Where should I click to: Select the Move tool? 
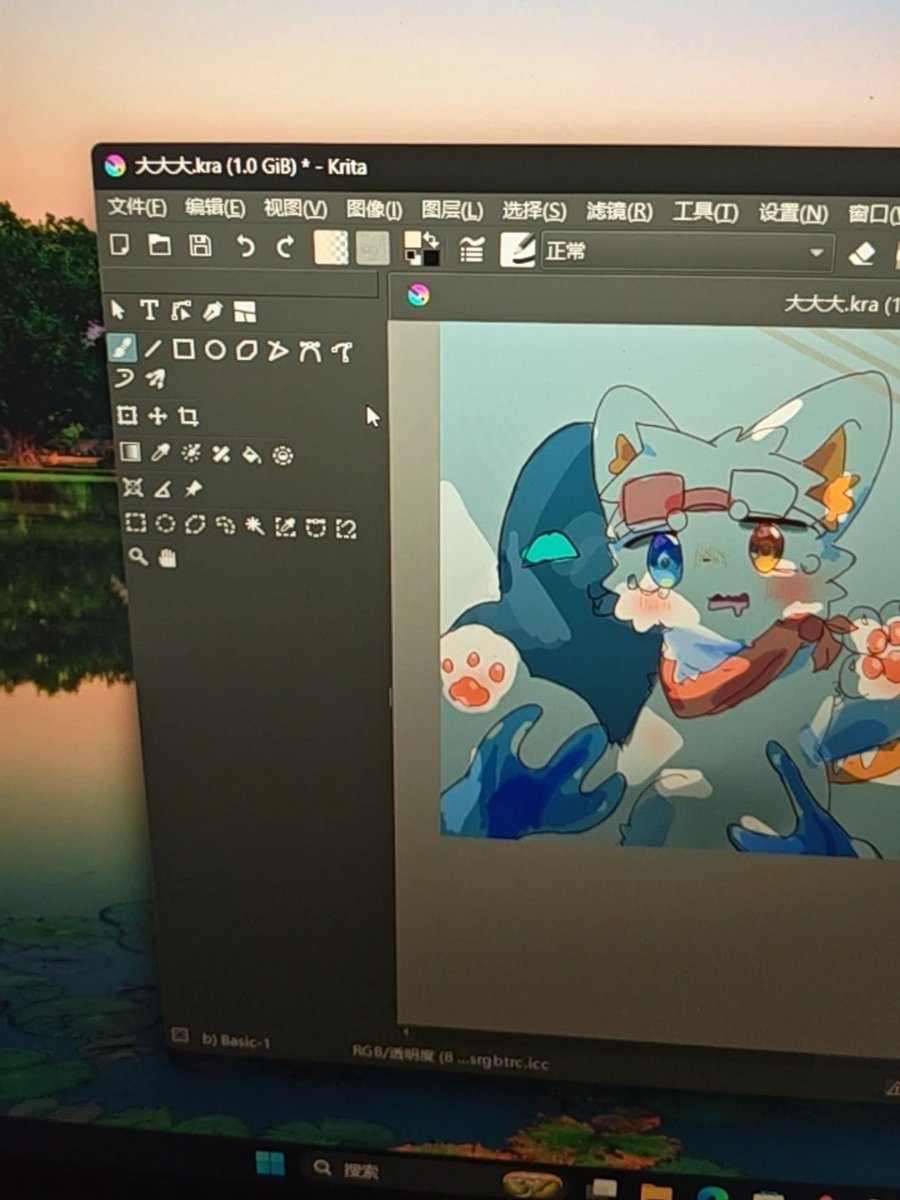pyautogui.click(x=157, y=416)
